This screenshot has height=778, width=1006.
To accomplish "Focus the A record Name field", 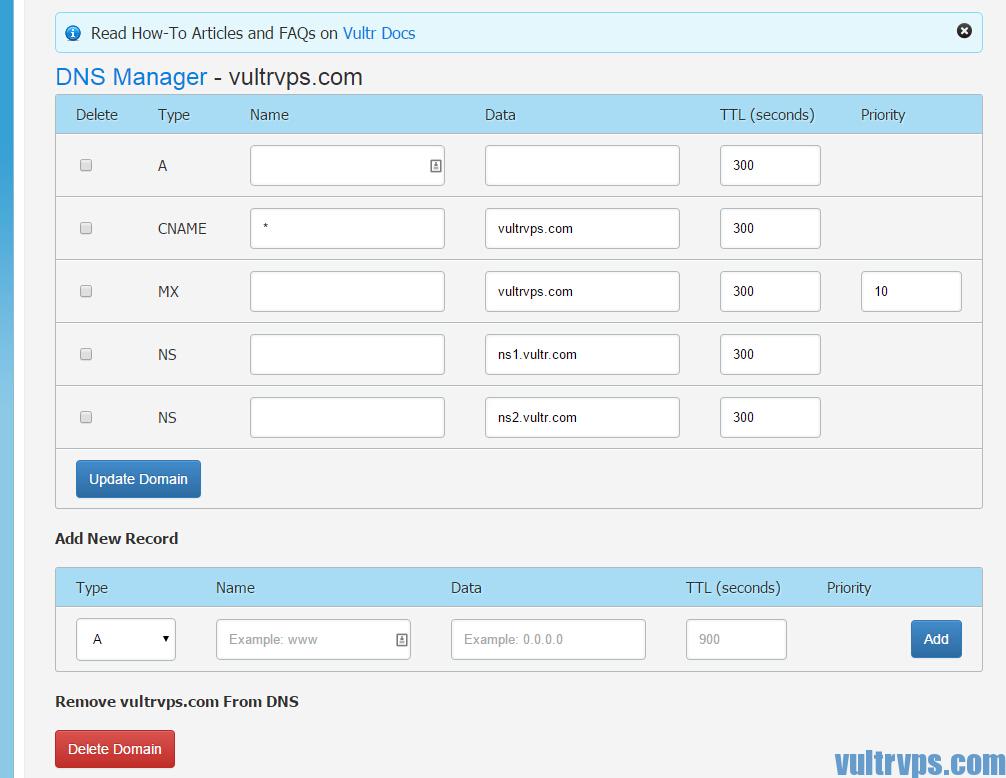I will (x=347, y=165).
